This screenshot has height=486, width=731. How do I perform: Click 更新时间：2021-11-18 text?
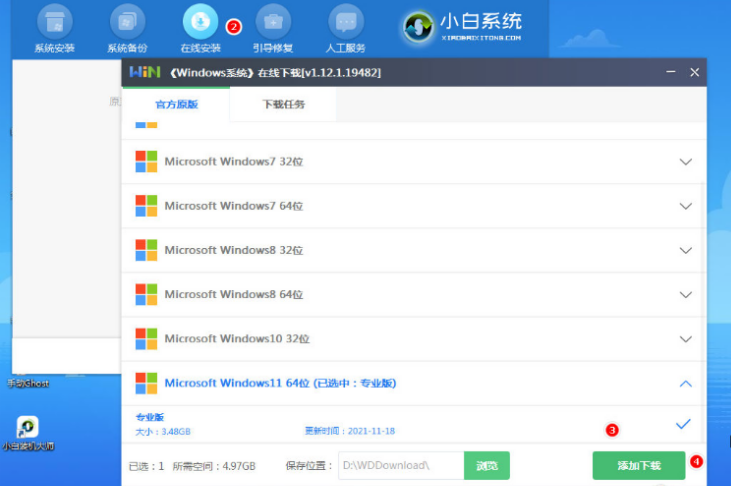pos(350,431)
